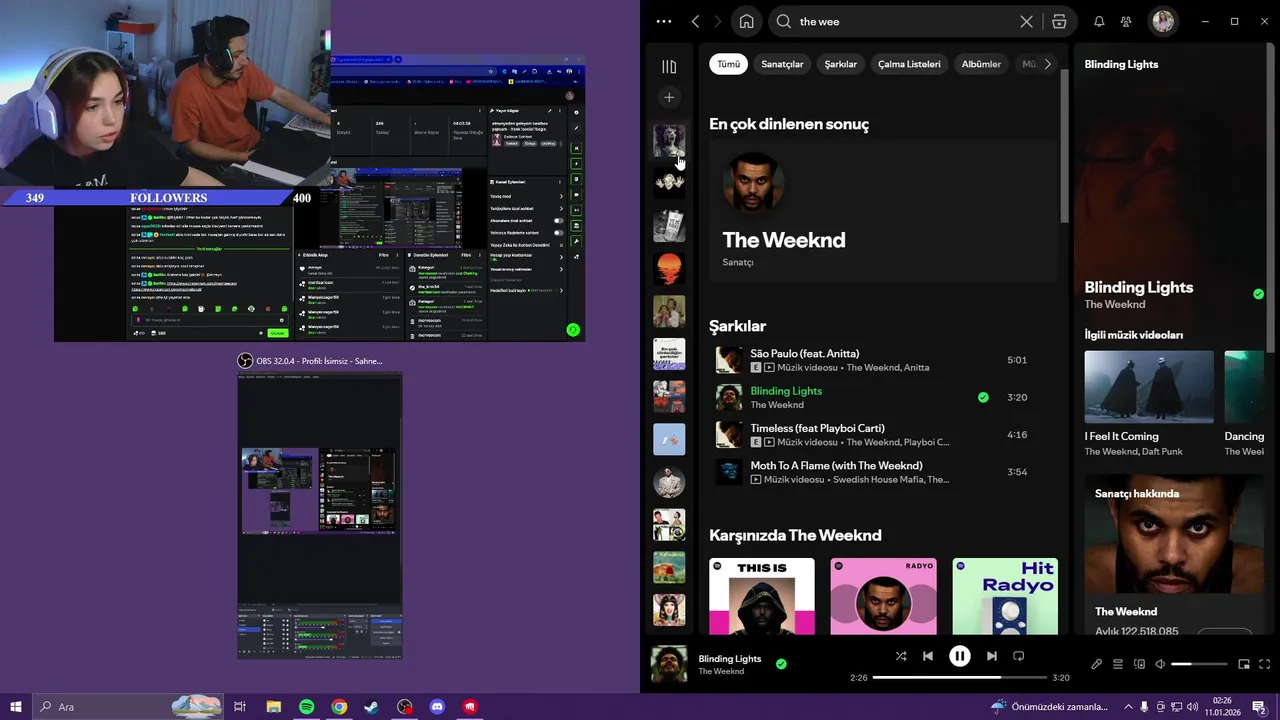This screenshot has width=1280, height=720.
Task: Open Google Chrome from taskbar
Action: point(339,707)
